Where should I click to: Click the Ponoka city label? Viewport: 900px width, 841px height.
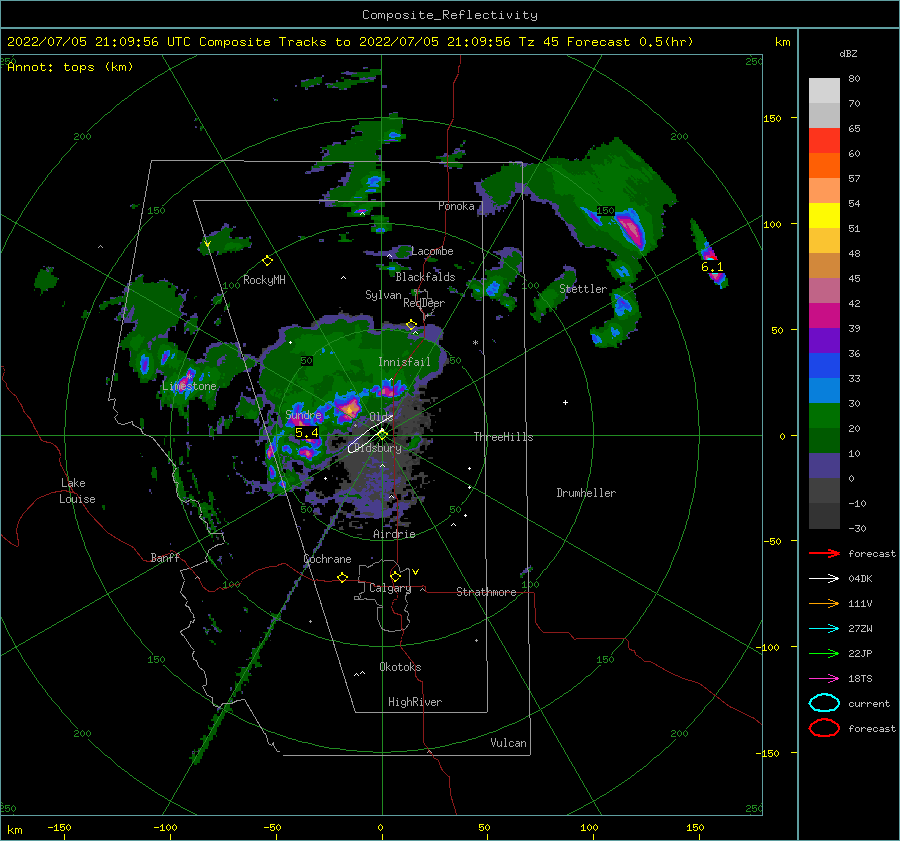[456, 206]
